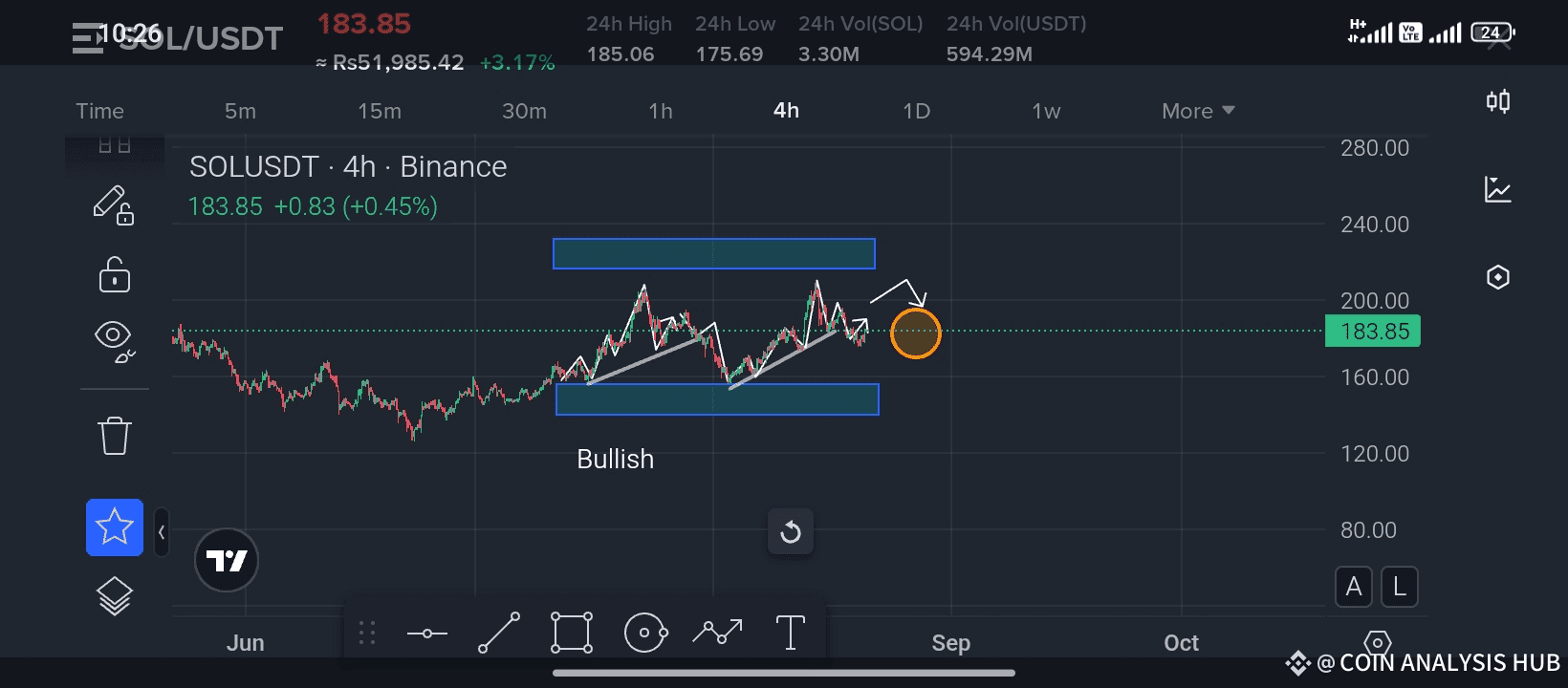
Task: Toggle auto scale with the A button
Action: pyautogui.click(x=1354, y=587)
